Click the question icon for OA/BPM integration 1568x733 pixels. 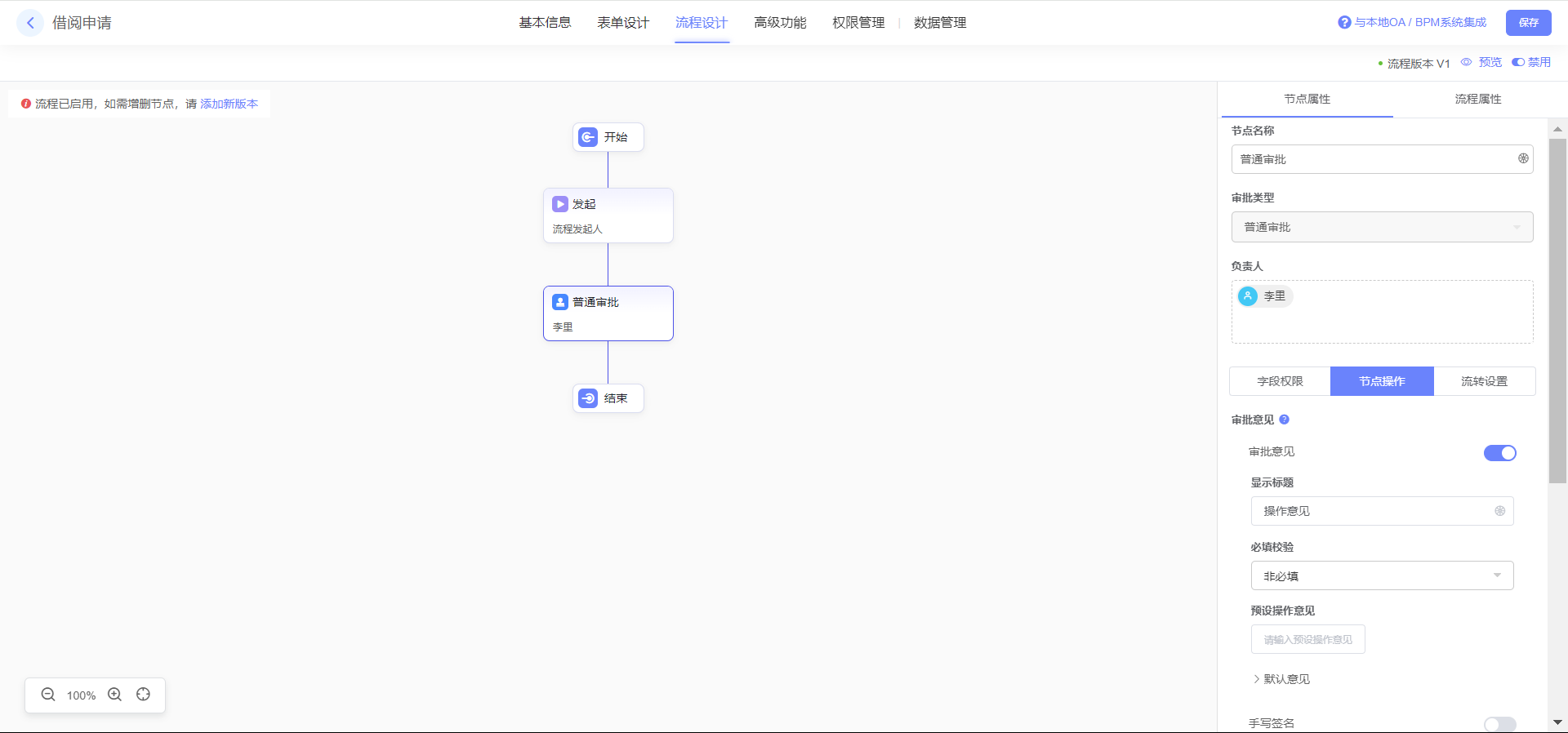1344,23
